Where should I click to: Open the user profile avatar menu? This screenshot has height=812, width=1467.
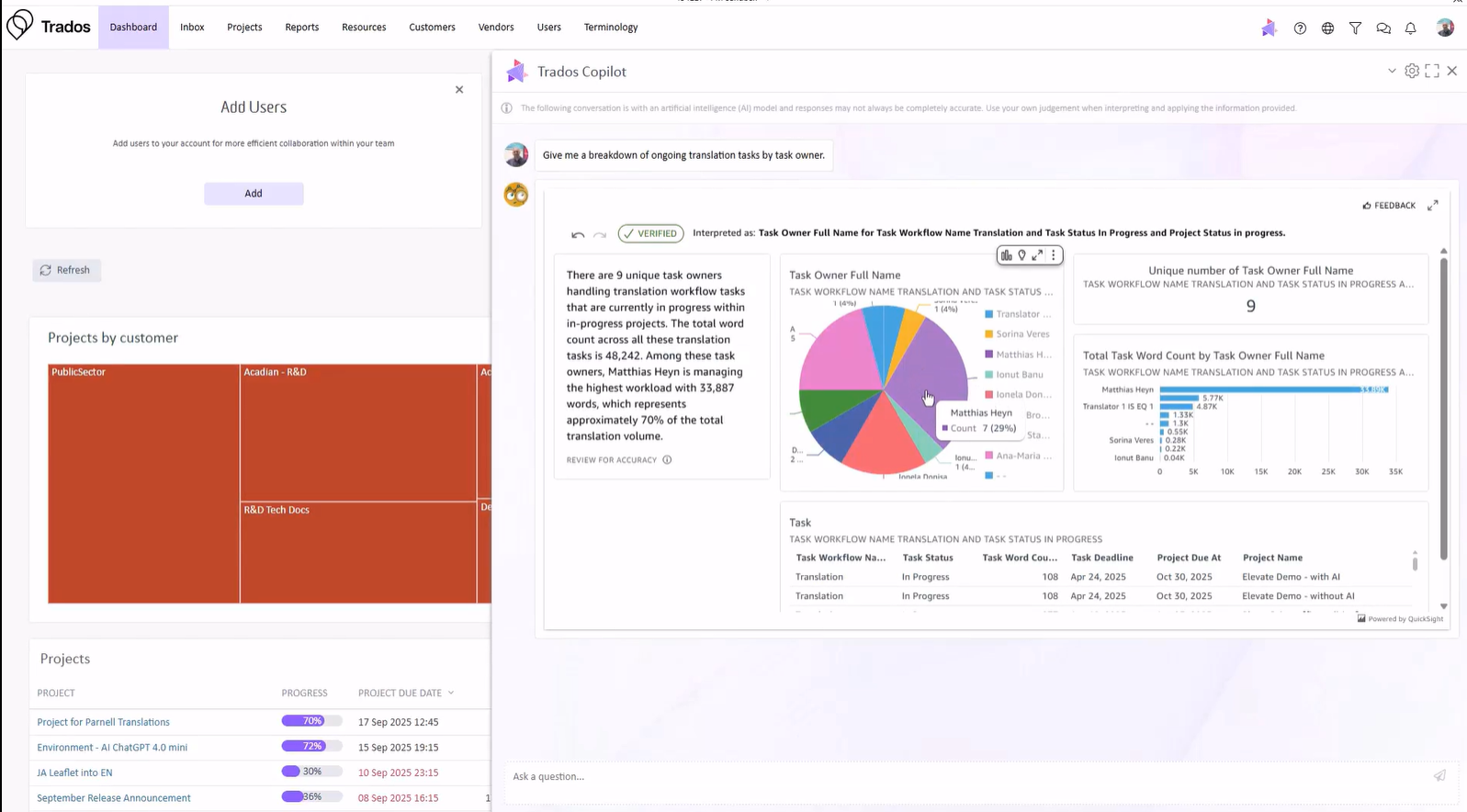tap(1445, 28)
